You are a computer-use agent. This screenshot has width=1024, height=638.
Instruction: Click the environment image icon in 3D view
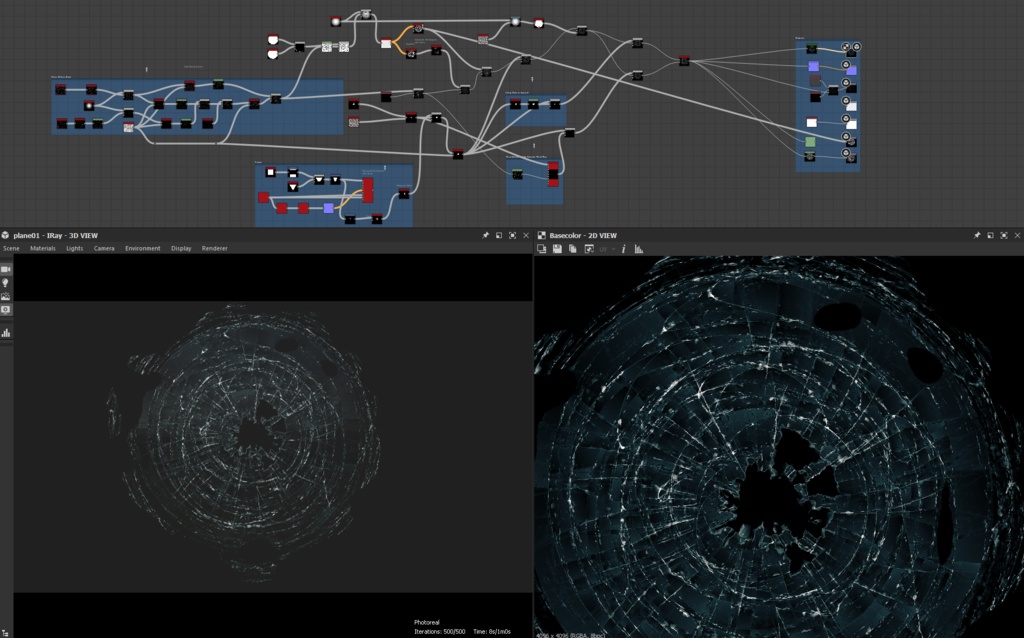[6, 296]
